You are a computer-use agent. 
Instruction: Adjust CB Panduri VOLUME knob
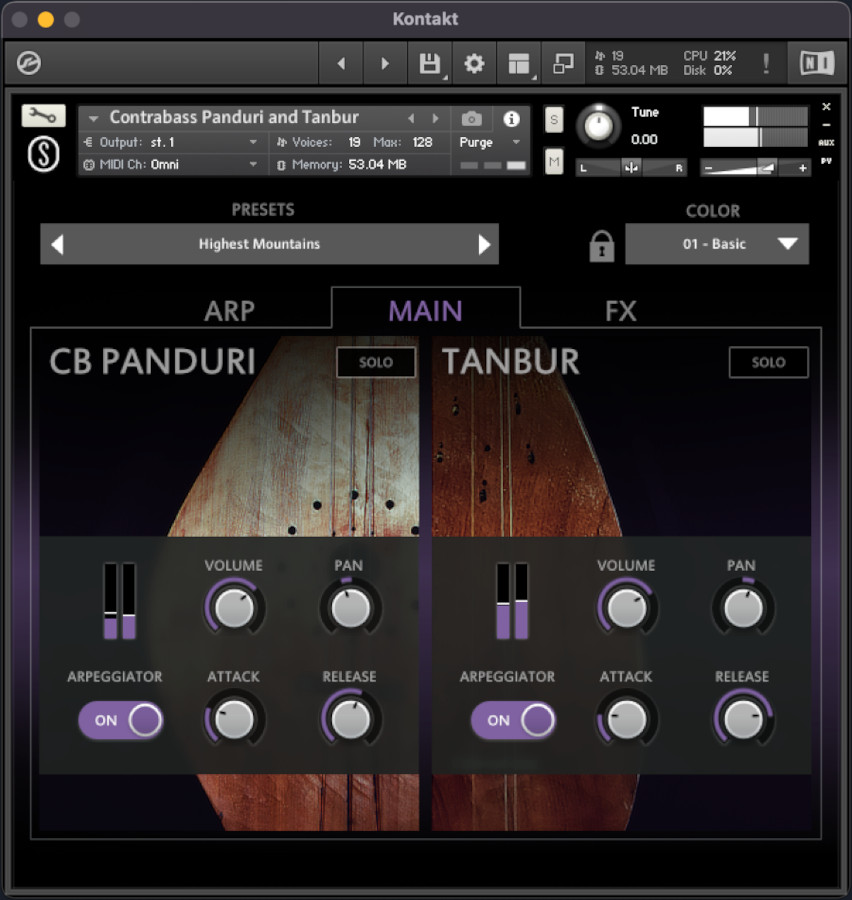(234, 608)
